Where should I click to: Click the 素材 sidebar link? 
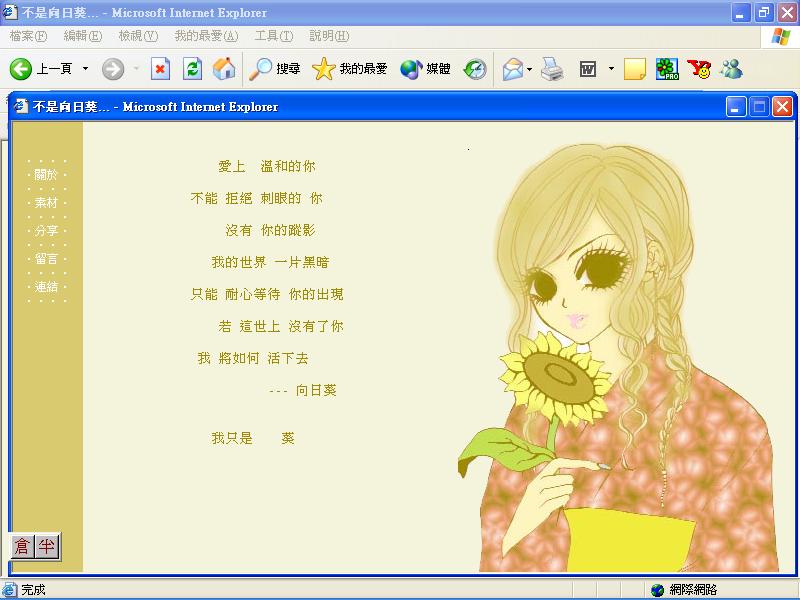tap(46, 203)
